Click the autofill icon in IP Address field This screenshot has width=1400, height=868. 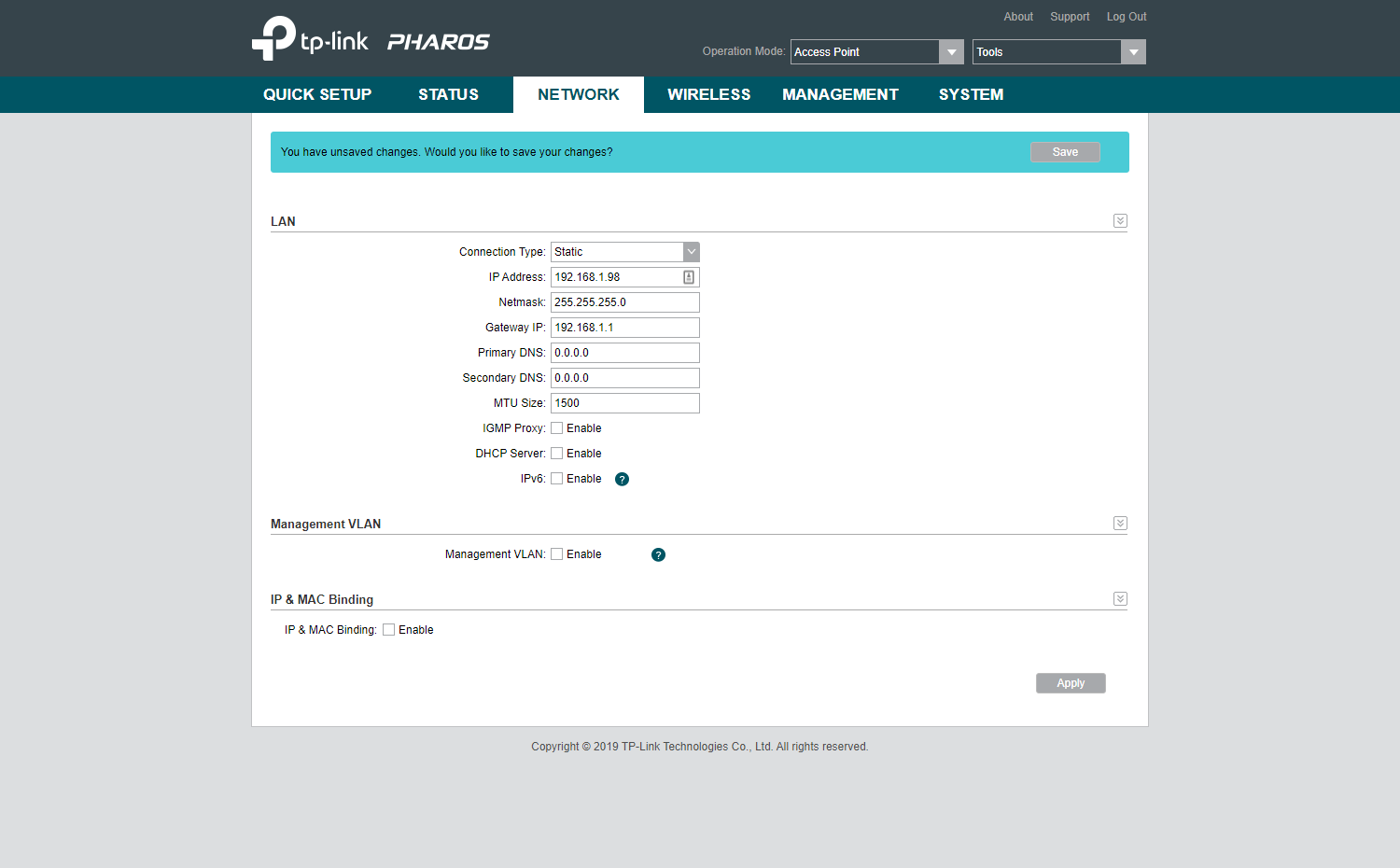[689, 277]
